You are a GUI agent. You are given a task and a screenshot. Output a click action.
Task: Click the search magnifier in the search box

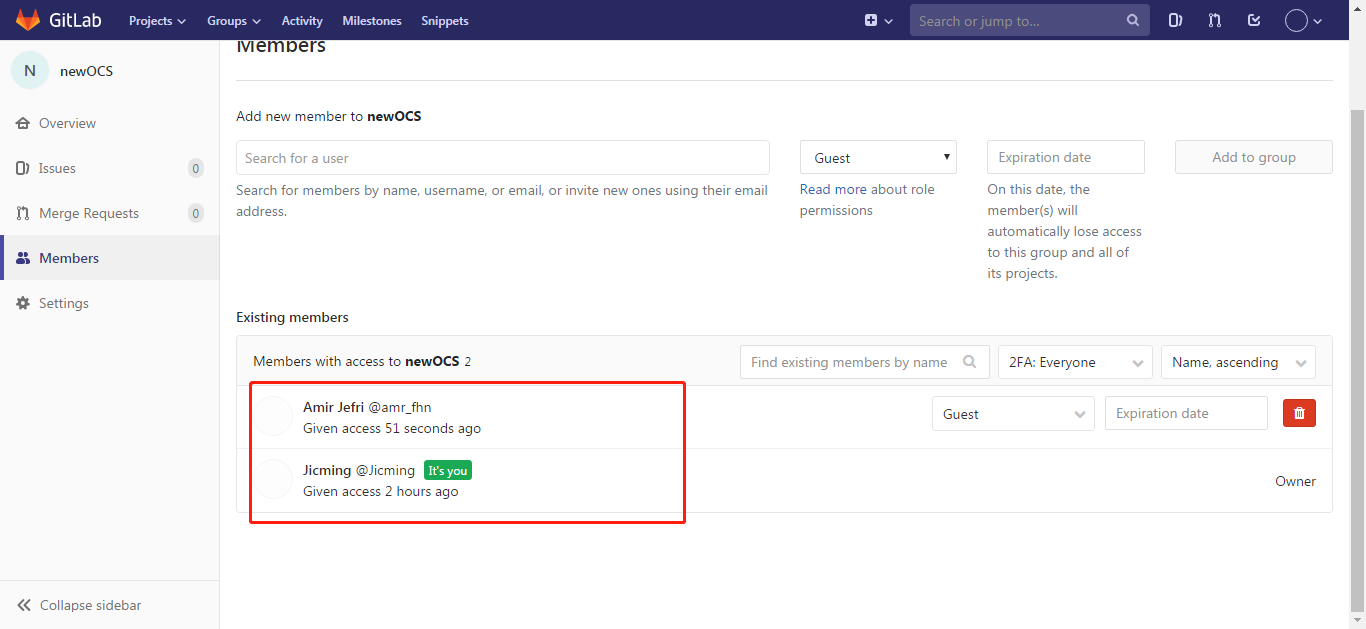[x=1132, y=20]
